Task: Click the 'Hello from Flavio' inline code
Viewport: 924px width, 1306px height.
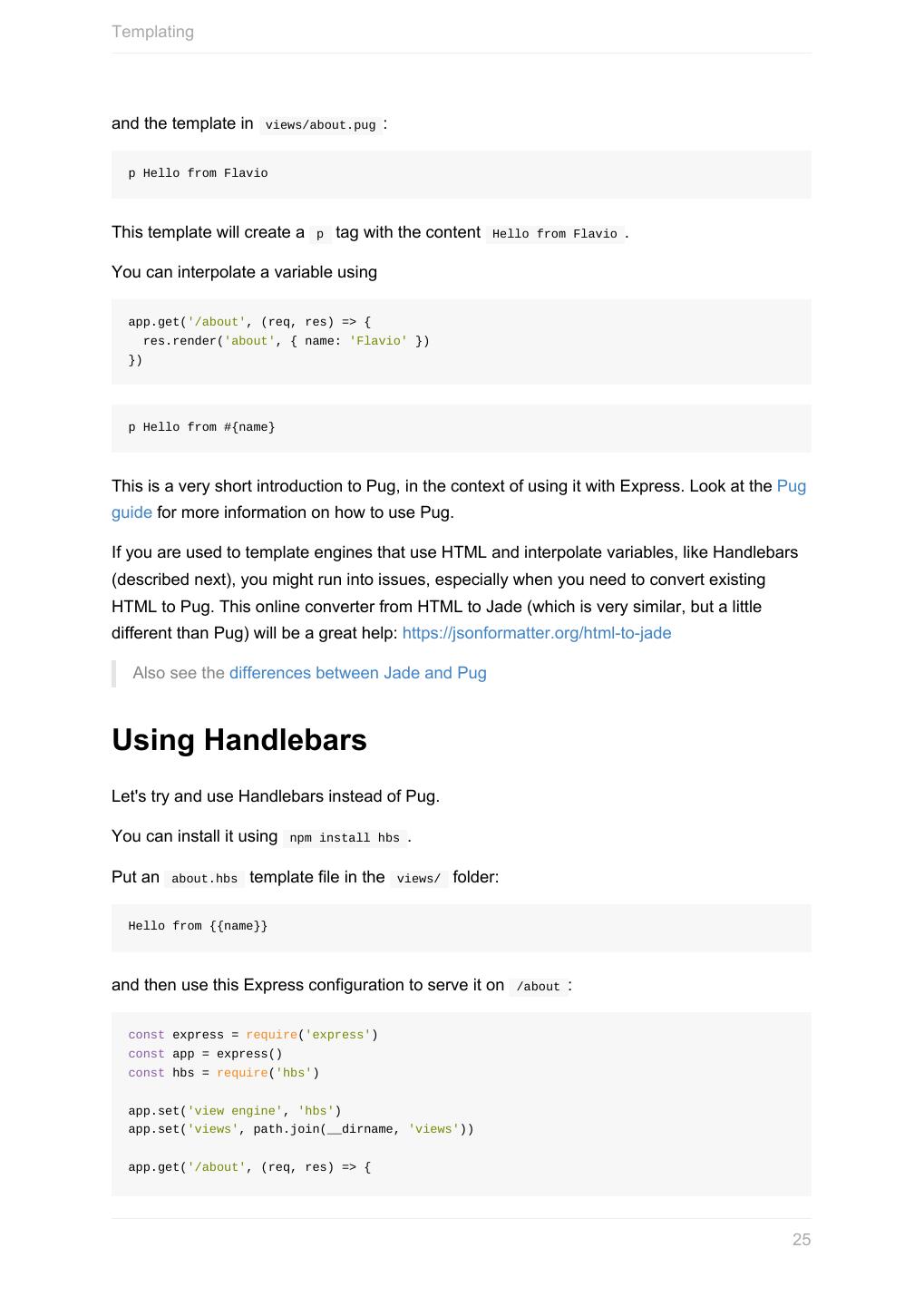Action: pyautogui.click(x=554, y=234)
